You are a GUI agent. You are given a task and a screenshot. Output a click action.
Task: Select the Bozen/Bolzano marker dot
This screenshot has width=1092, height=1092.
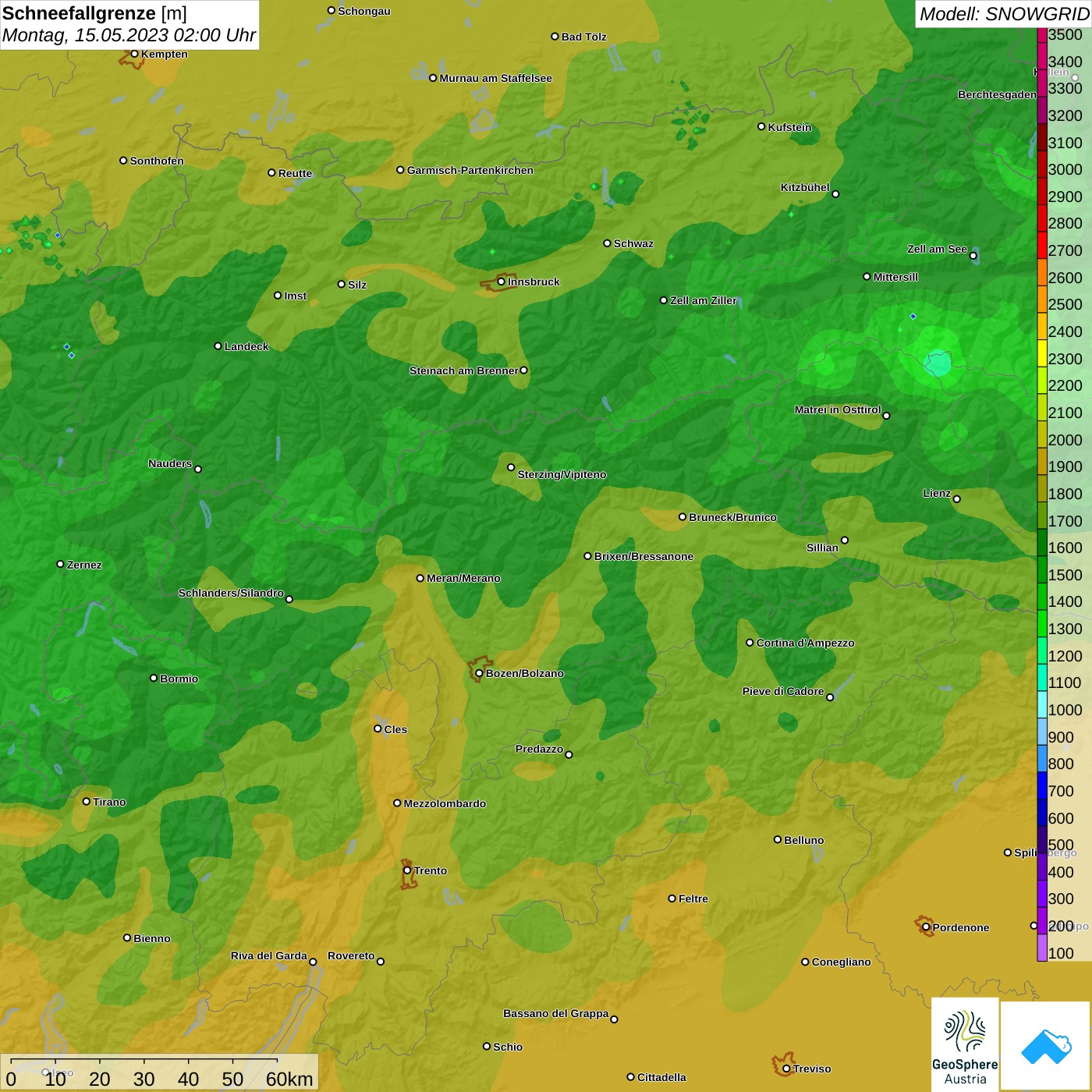coord(479,673)
